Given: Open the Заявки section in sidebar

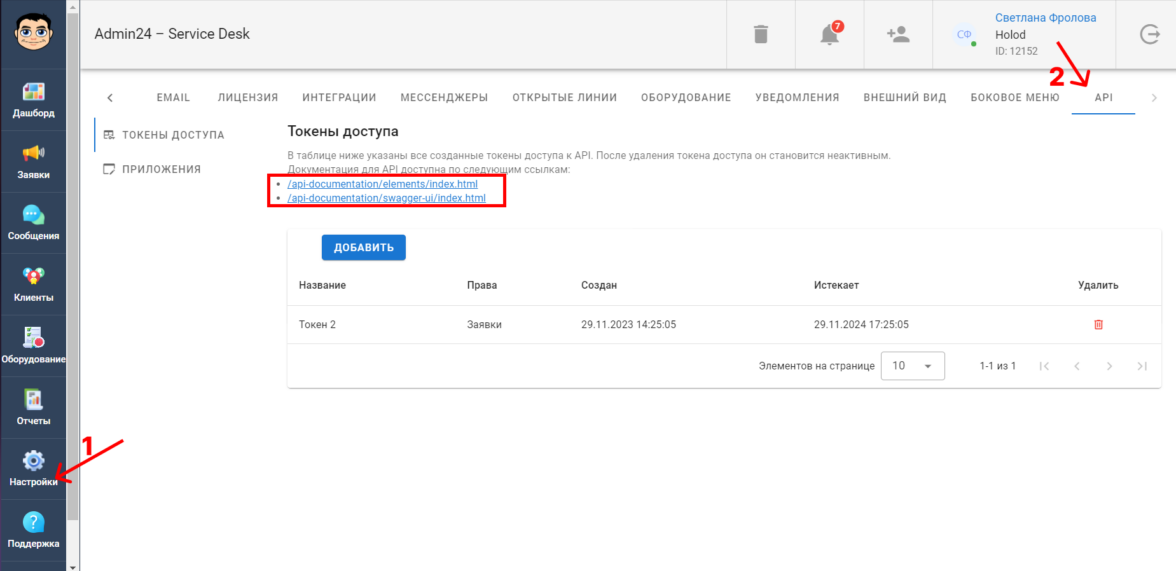Looking at the screenshot, I should pos(33,160).
